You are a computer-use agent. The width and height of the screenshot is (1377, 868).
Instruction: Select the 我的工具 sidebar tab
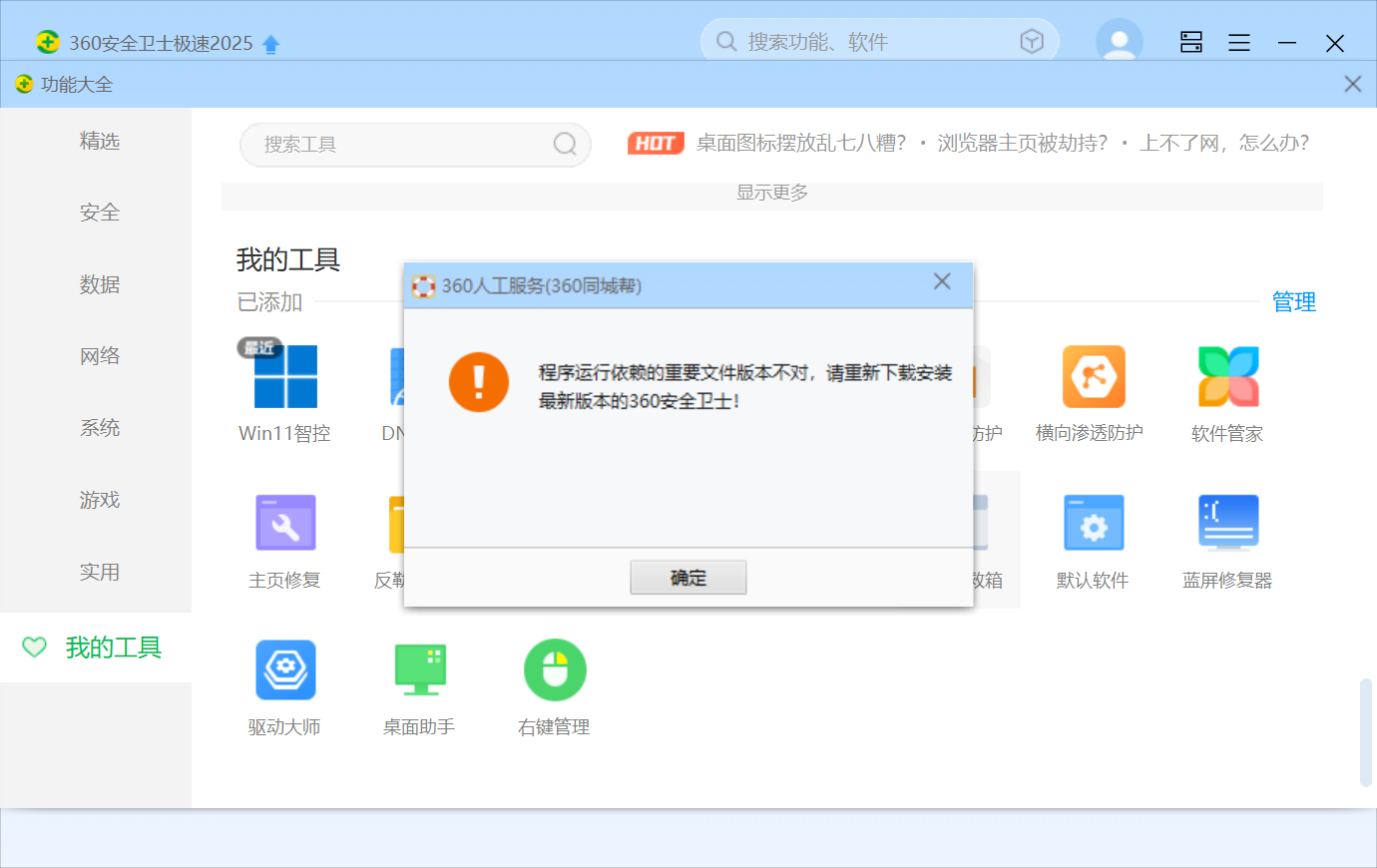(x=96, y=648)
